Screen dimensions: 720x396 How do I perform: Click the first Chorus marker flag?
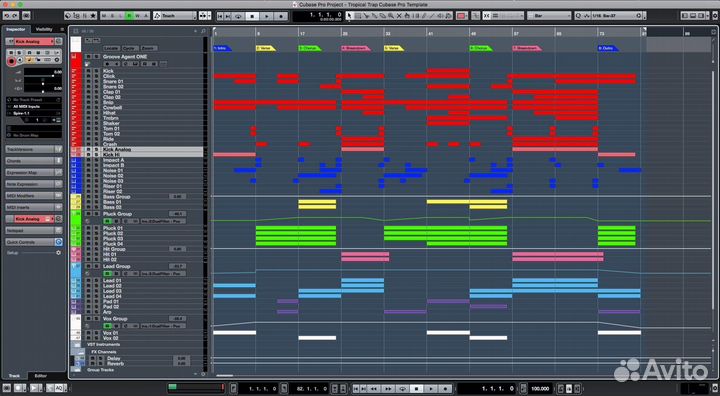pyautogui.click(x=311, y=48)
